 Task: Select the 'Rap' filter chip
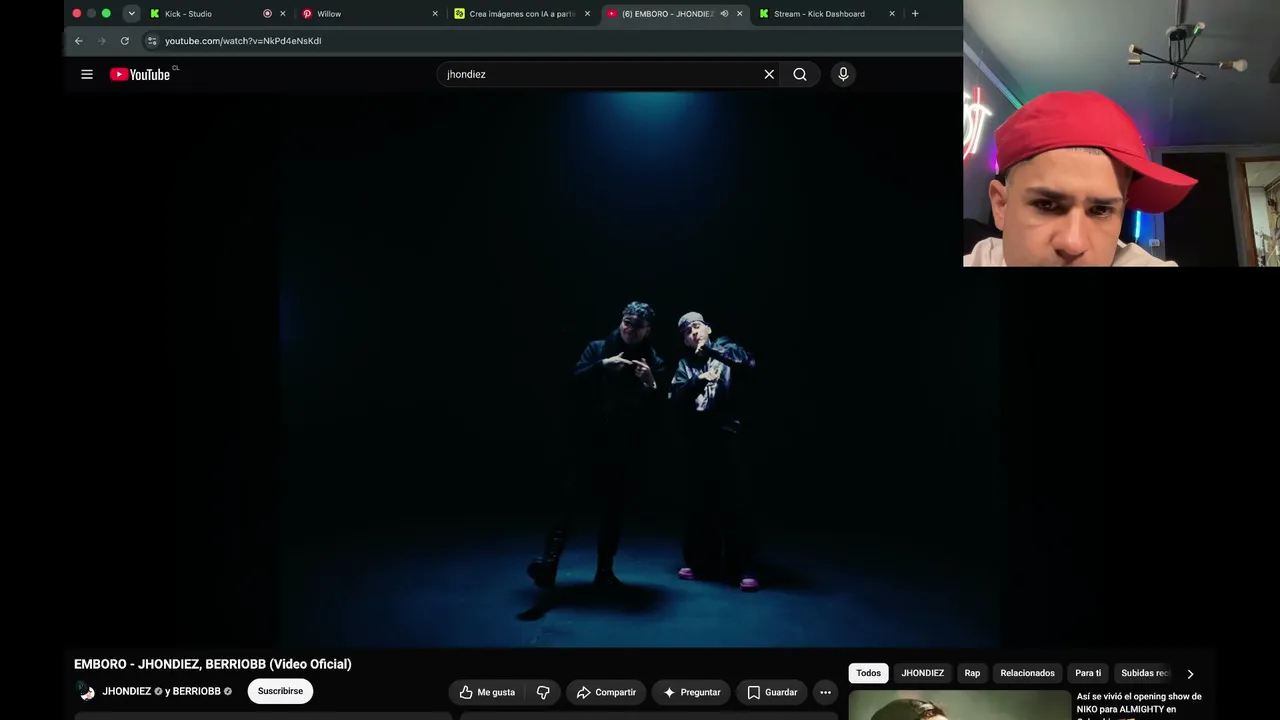pos(972,673)
